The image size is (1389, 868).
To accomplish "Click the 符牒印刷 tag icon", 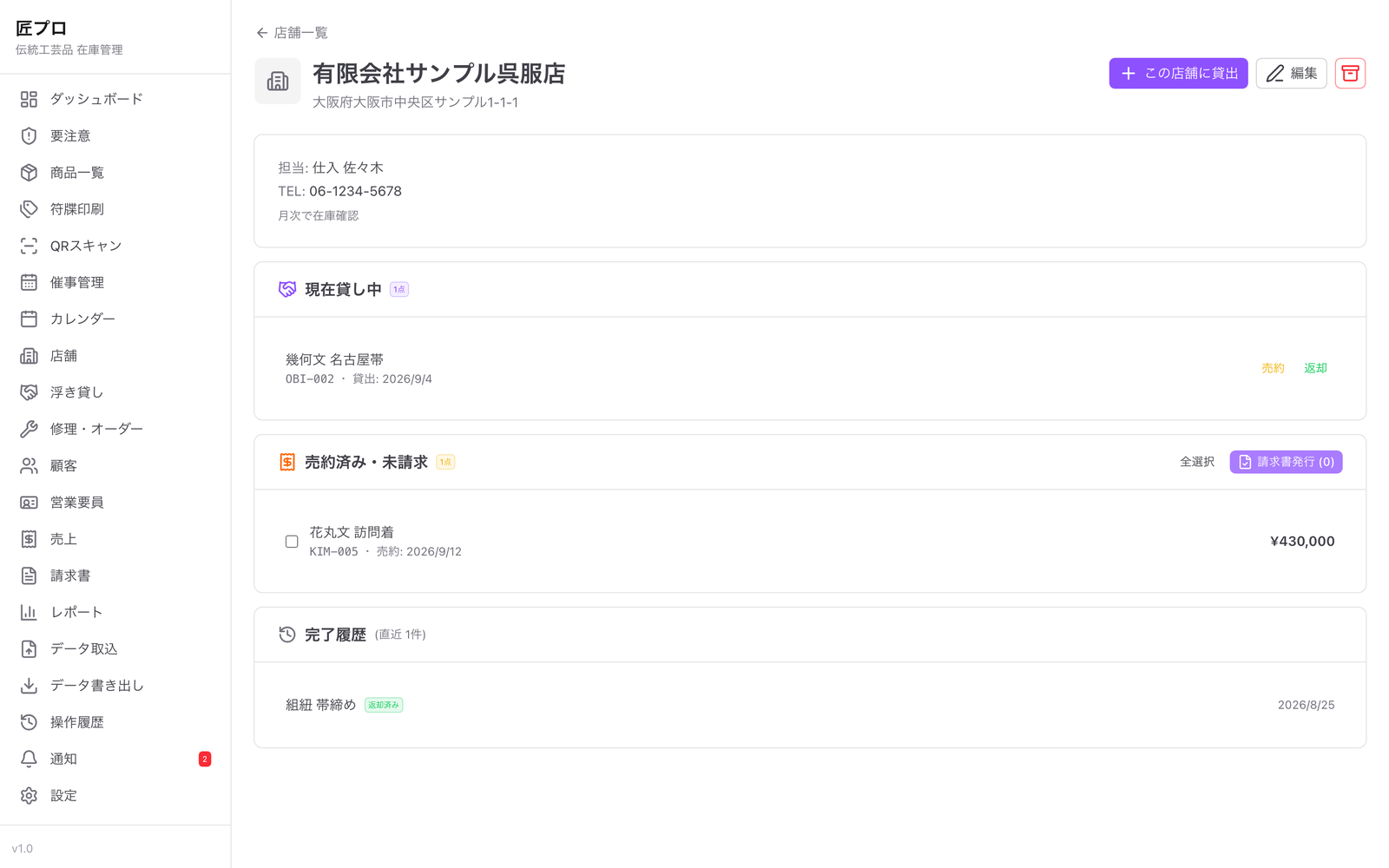I will coord(29,209).
